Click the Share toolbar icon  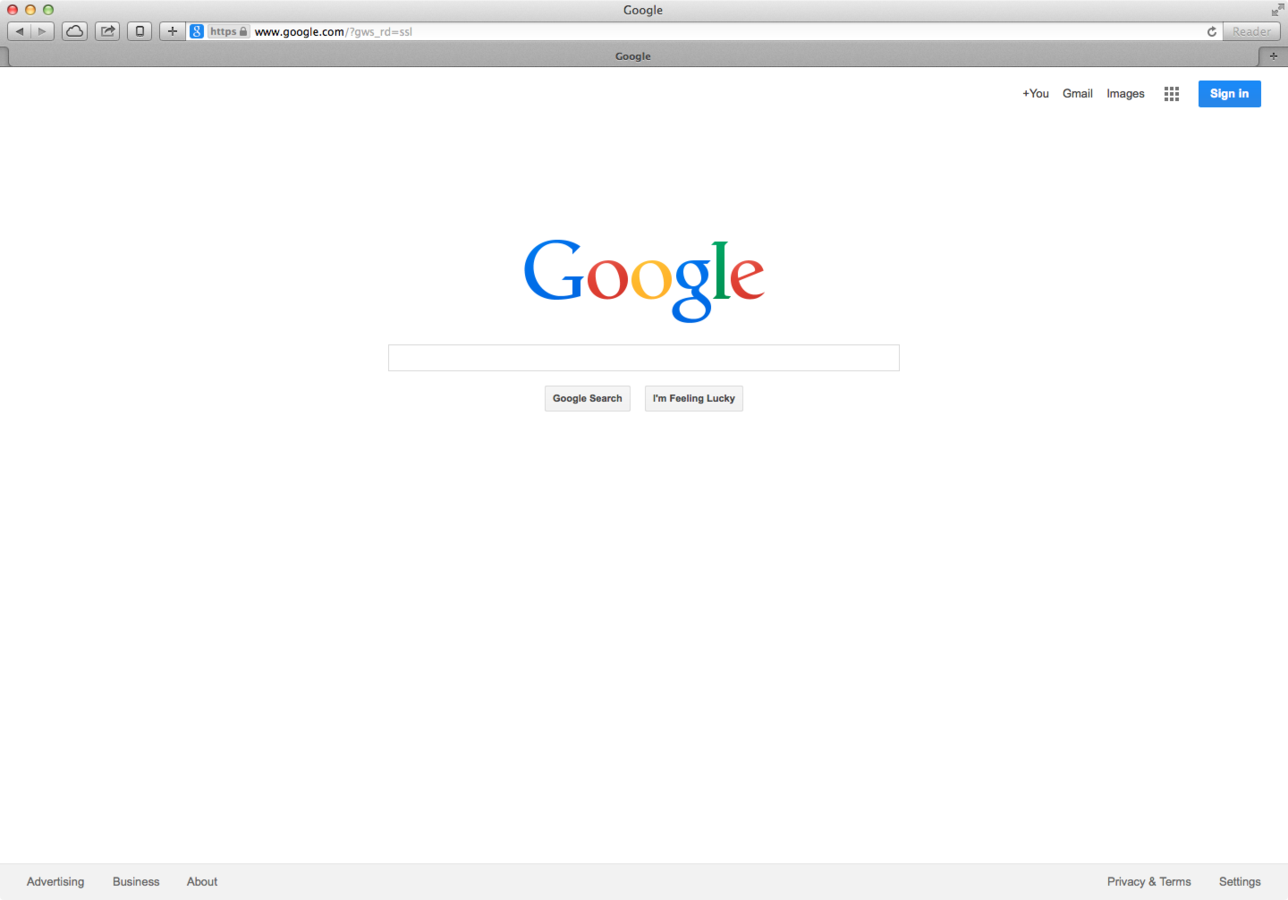(107, 31)
